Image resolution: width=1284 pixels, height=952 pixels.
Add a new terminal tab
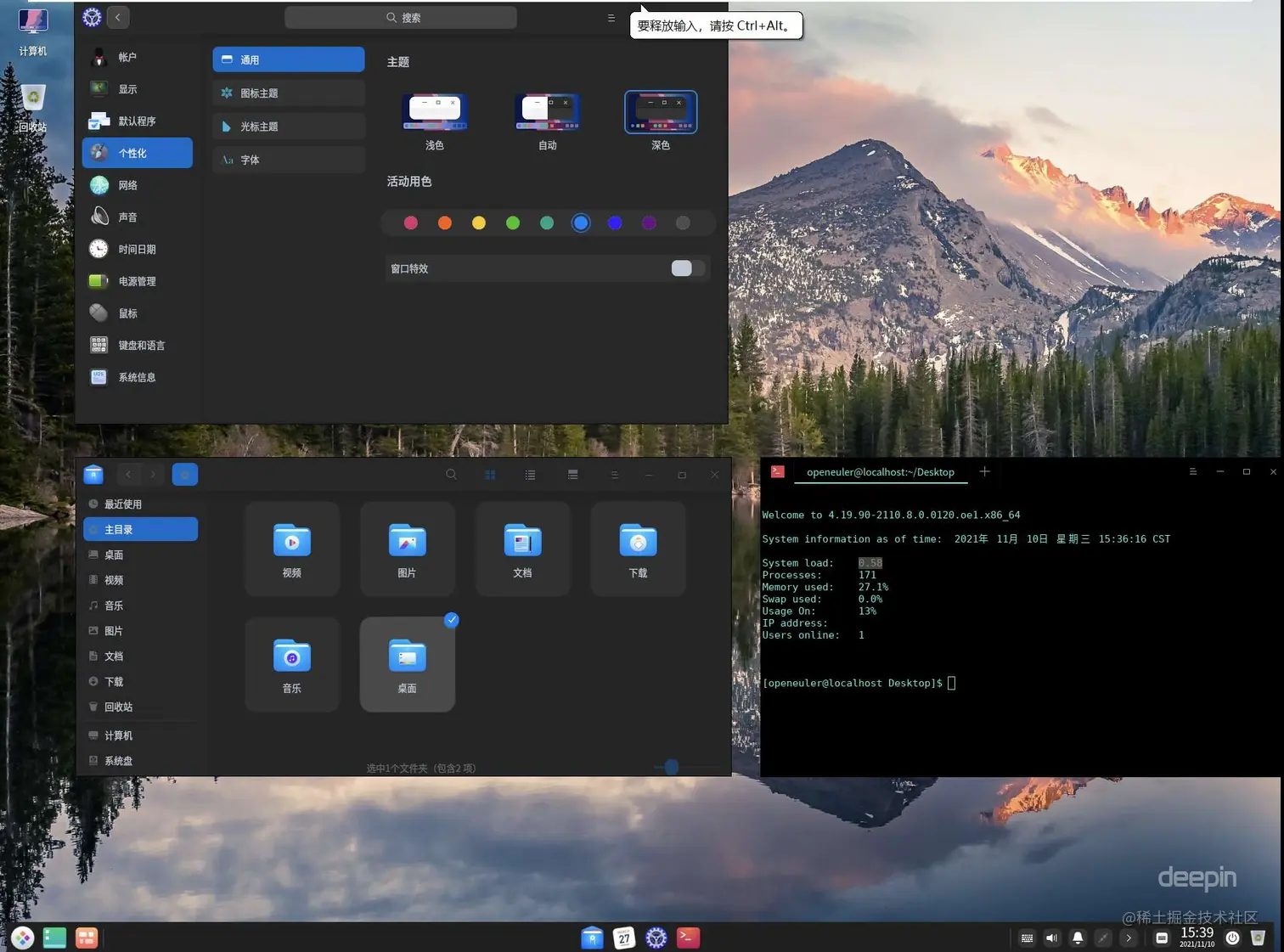click(x=984, y=471)
